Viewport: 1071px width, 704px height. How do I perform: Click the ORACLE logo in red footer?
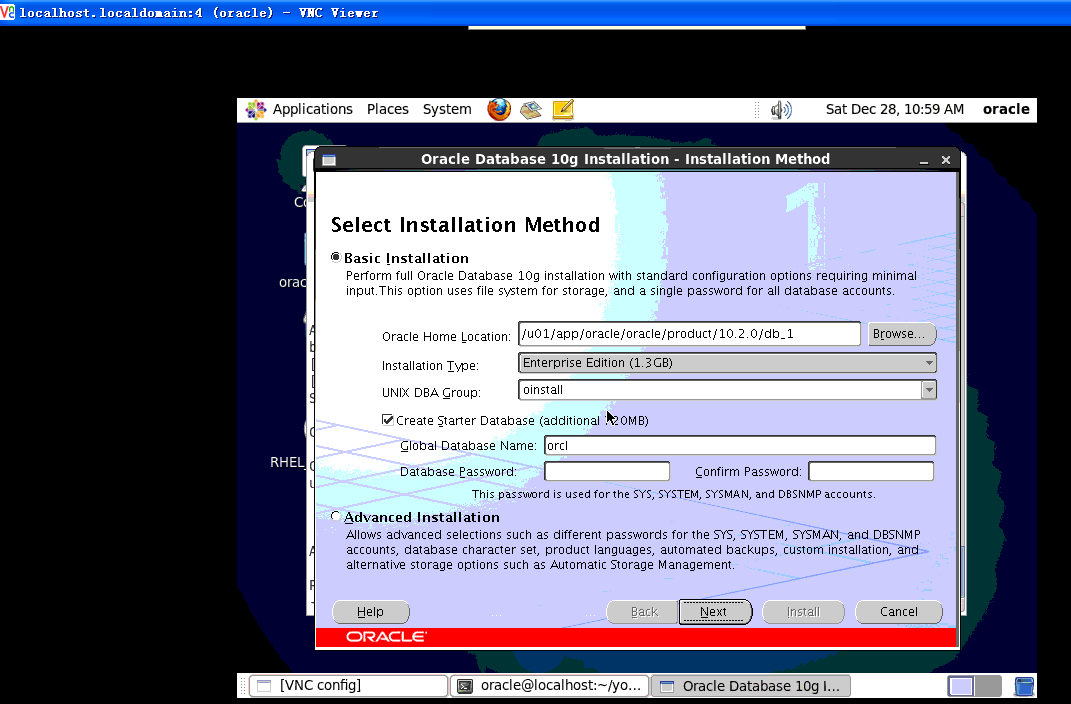pyautogui.click(x=386, y=636)
